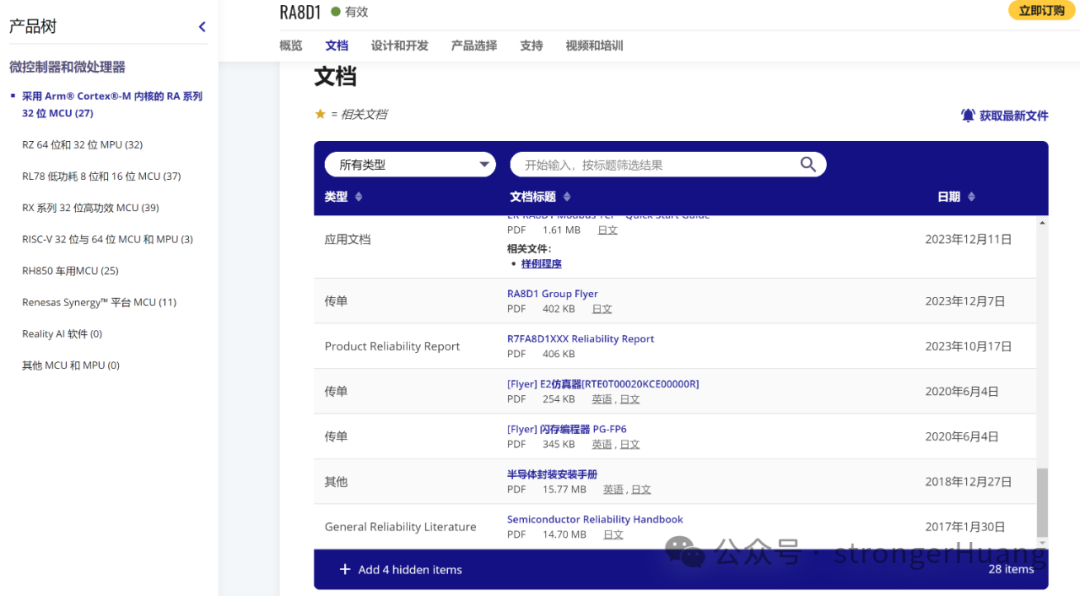
Task: Switch to the 概览 tab
Action: point(291,45)
